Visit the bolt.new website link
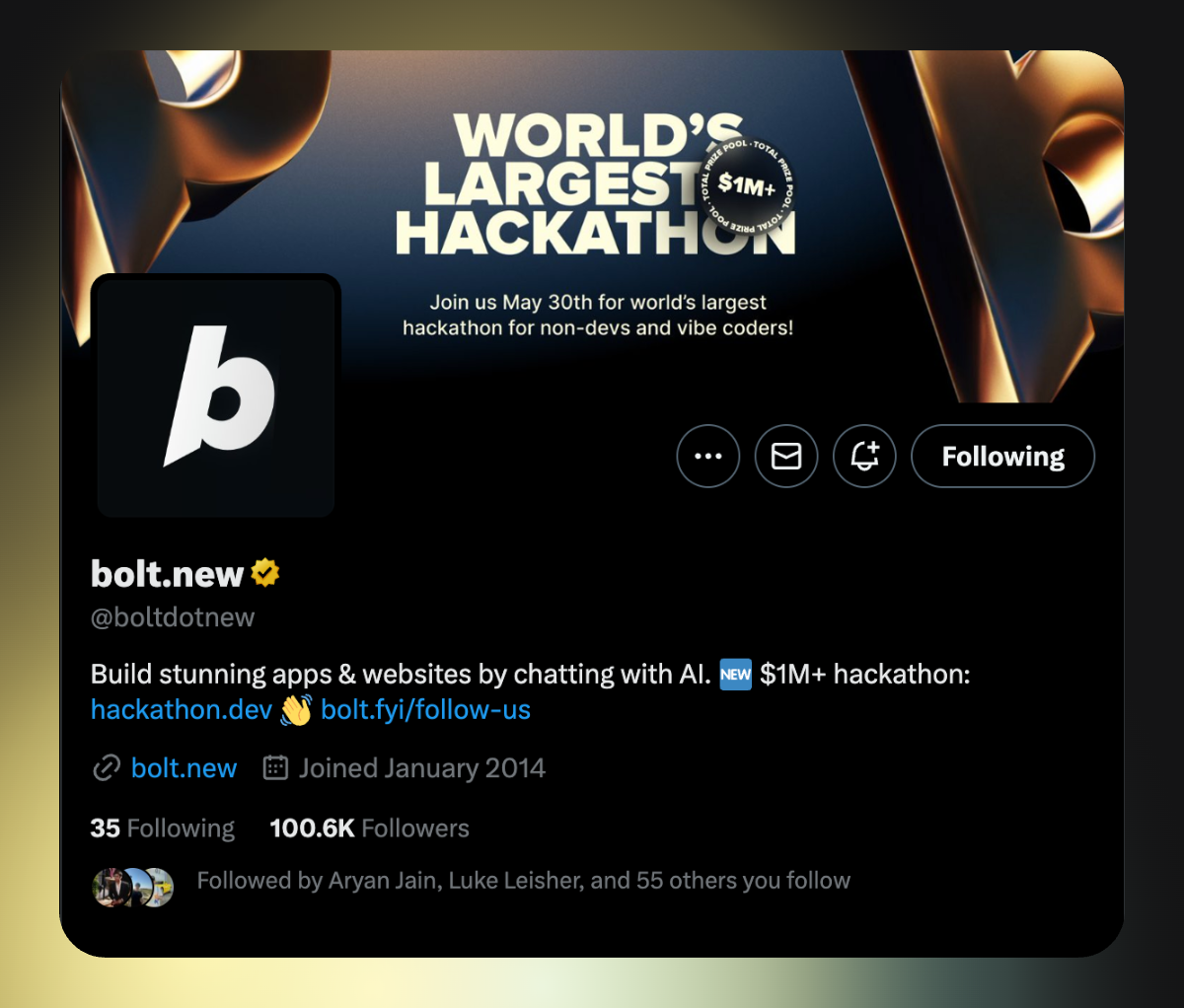Screen dimensions: 1184x1008 184,767
